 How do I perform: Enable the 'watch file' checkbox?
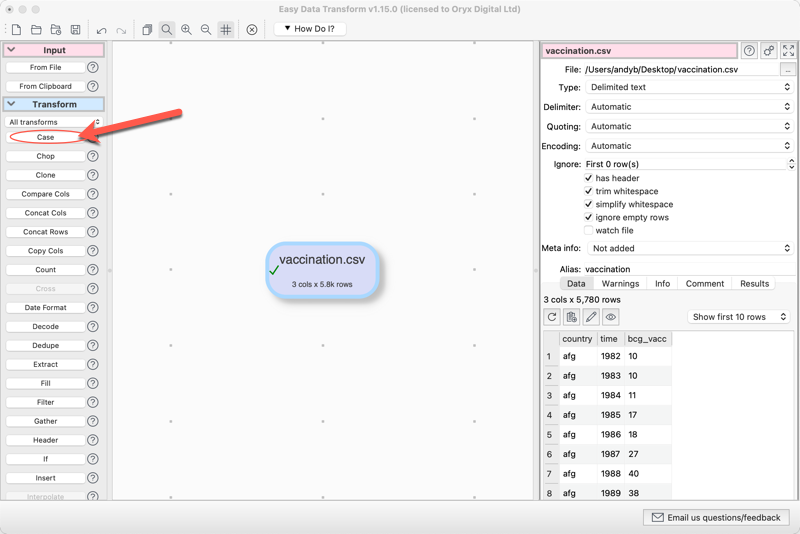coord(589,230)
